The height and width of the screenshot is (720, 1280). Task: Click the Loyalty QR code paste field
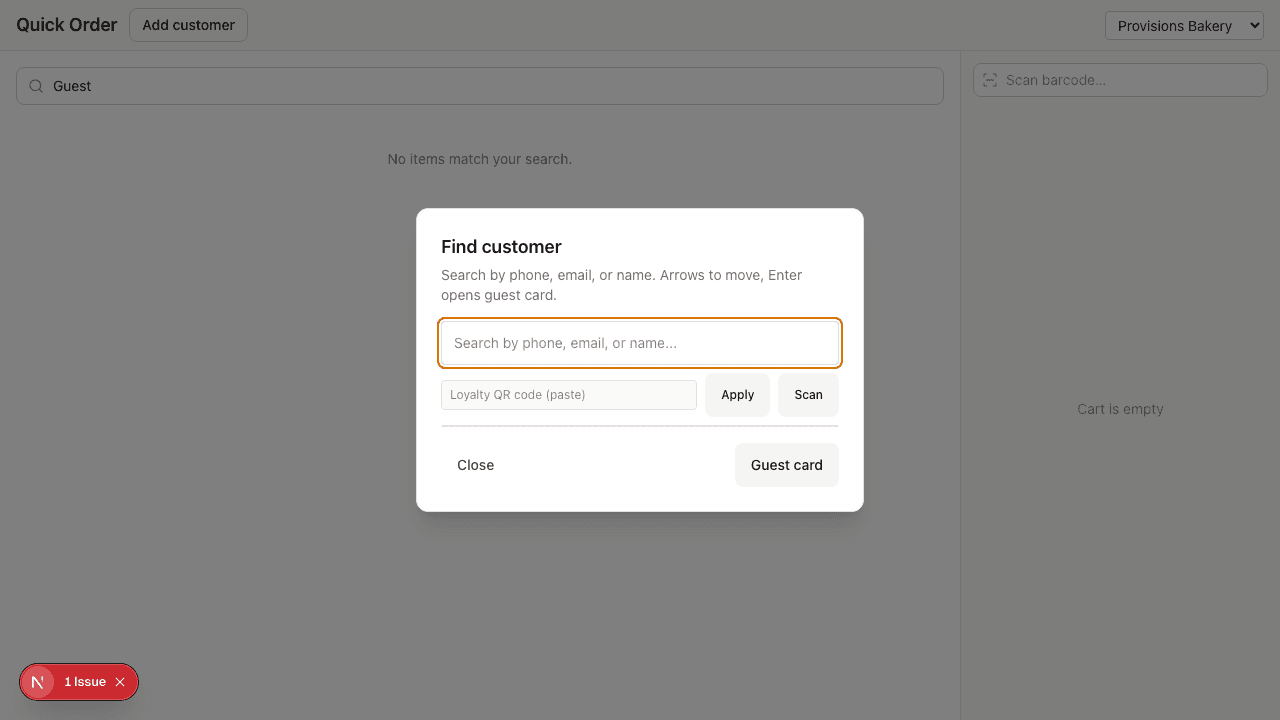click(x=569, y=395)
